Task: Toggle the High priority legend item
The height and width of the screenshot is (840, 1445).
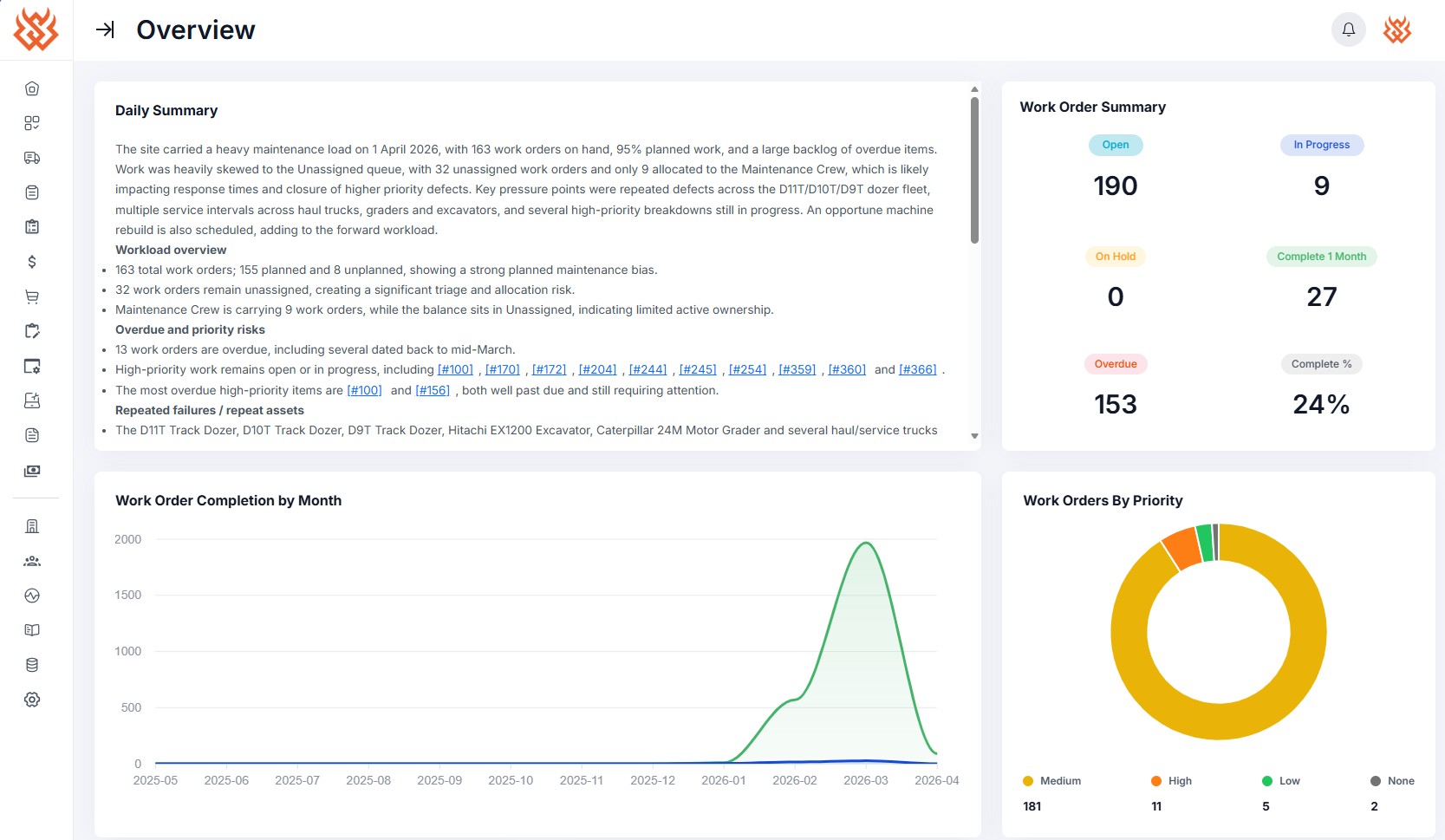Action: [x=1172, y=781]
